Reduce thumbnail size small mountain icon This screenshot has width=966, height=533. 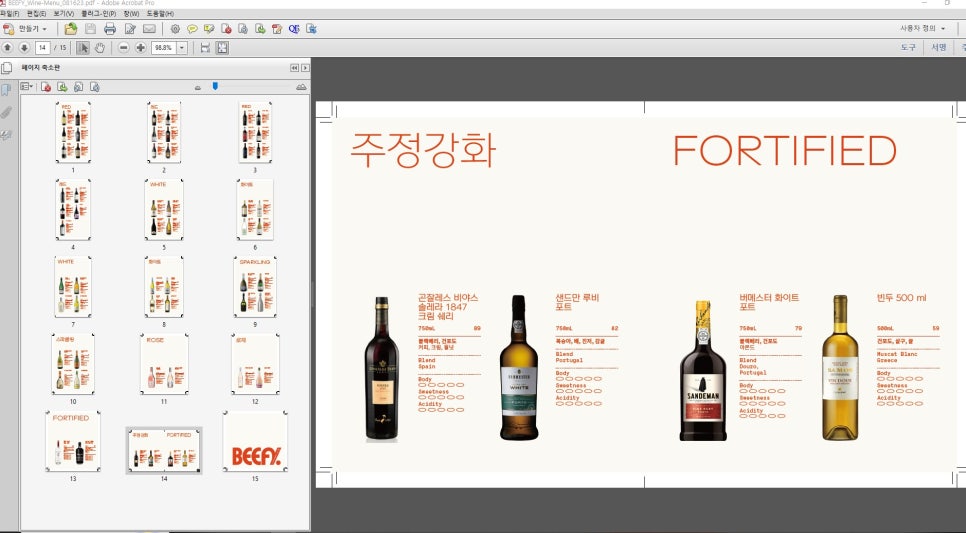point(198,87)
